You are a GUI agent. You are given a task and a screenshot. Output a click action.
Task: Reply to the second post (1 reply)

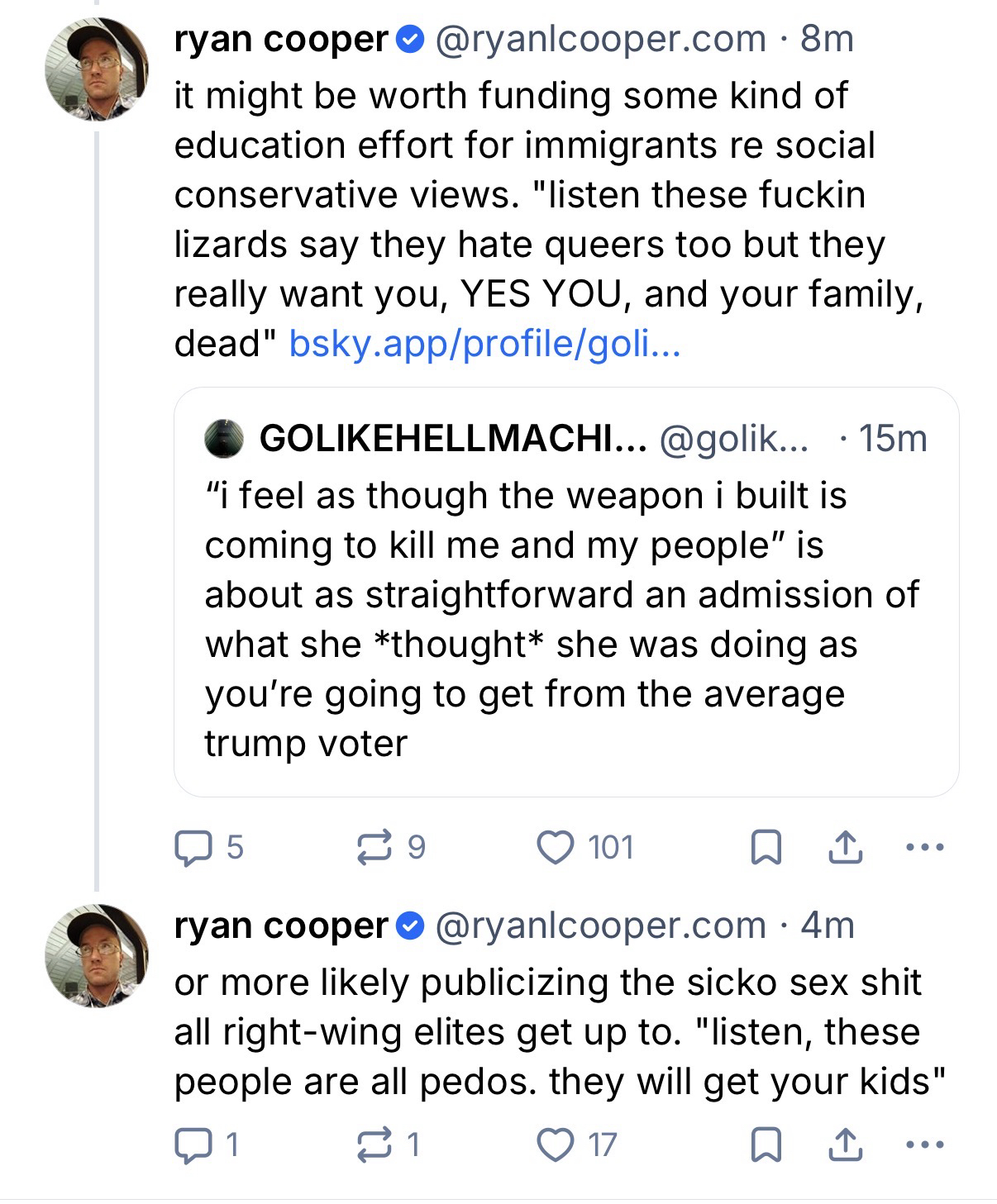tap(192, 1145)
